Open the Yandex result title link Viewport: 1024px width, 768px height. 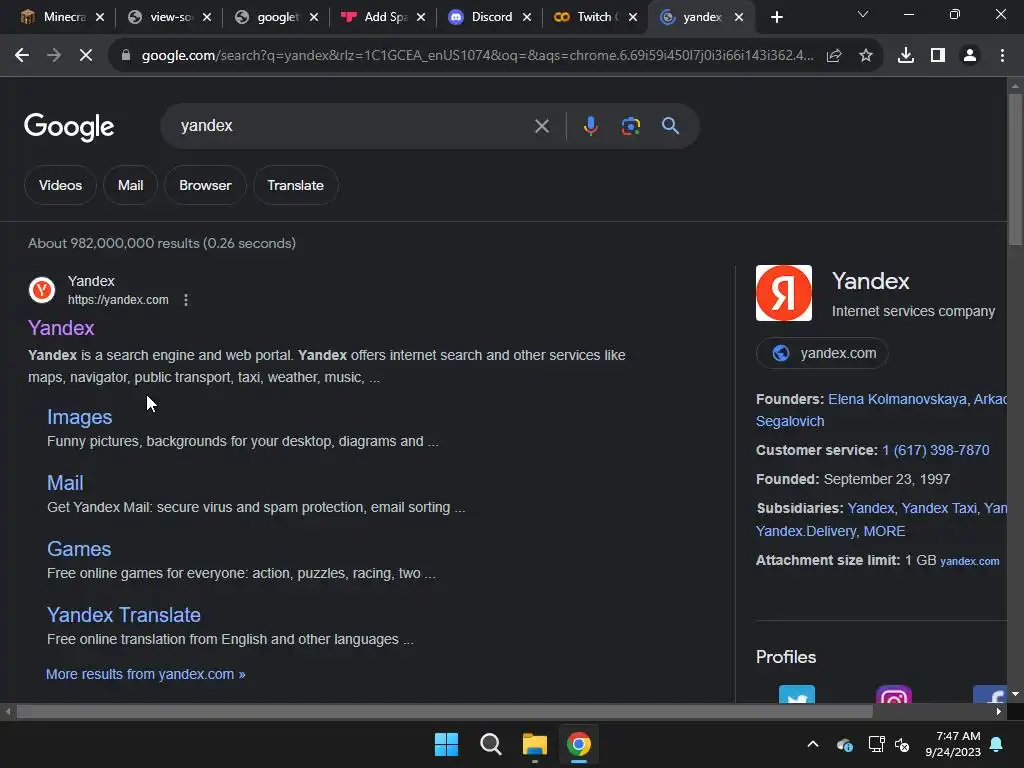pyautogui.click(x=61, y=328)
